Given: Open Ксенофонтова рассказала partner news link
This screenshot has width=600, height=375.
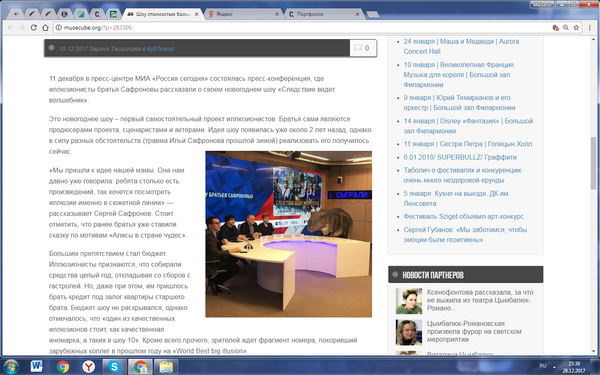Looking at the screenshot, I should point(480,300).
